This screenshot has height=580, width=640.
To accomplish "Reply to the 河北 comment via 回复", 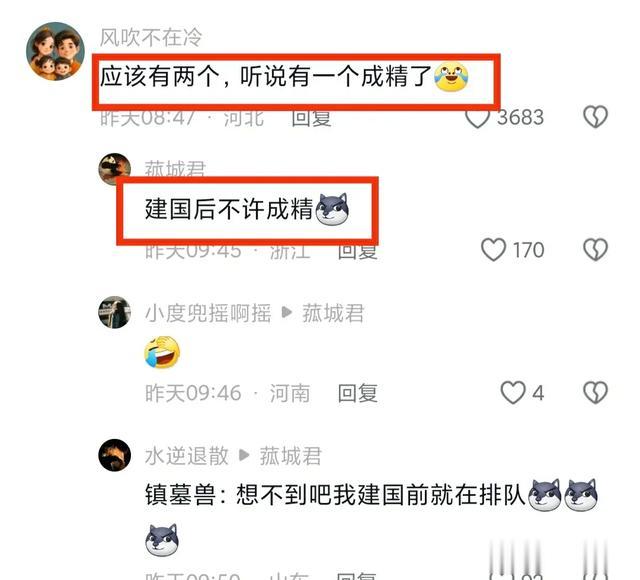I will pos(311,118).
